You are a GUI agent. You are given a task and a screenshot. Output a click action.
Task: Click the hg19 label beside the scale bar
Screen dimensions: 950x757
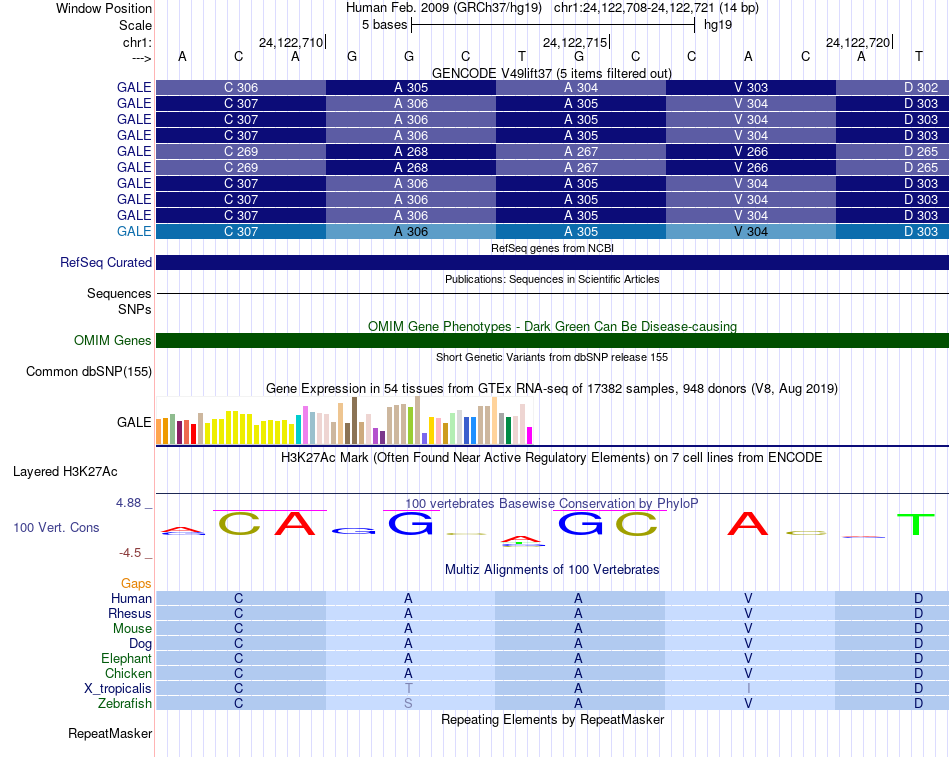point(718,25)
